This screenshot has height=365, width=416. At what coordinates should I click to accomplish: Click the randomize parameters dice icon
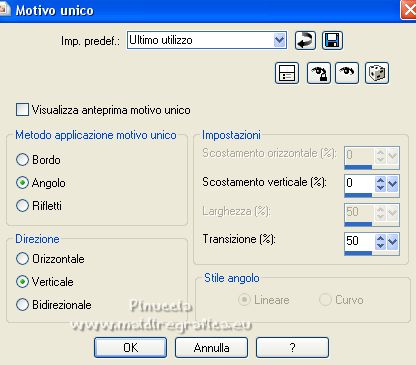point(377,73)
